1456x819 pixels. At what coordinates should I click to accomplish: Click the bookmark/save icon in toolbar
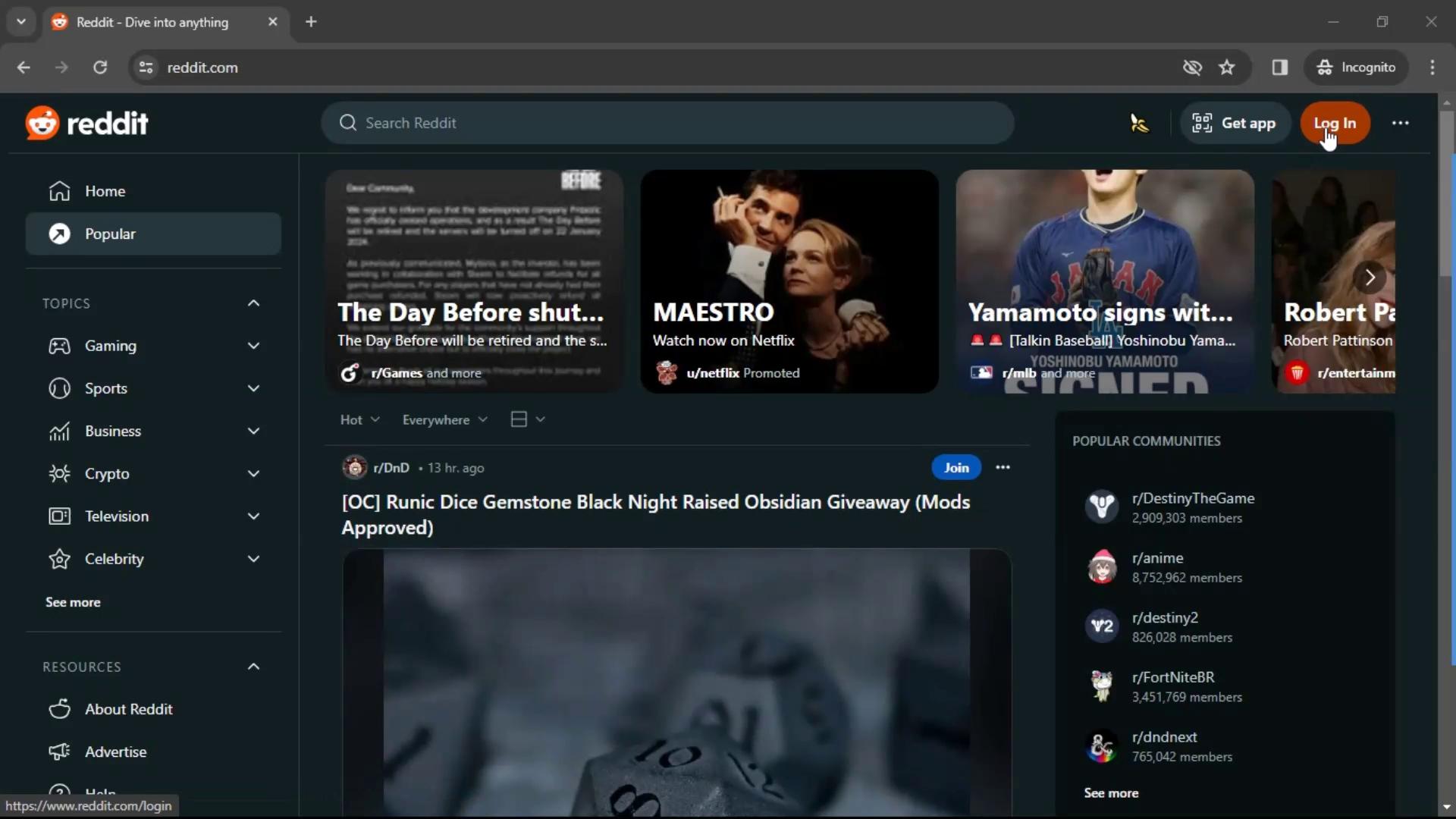pos(1226,67)
